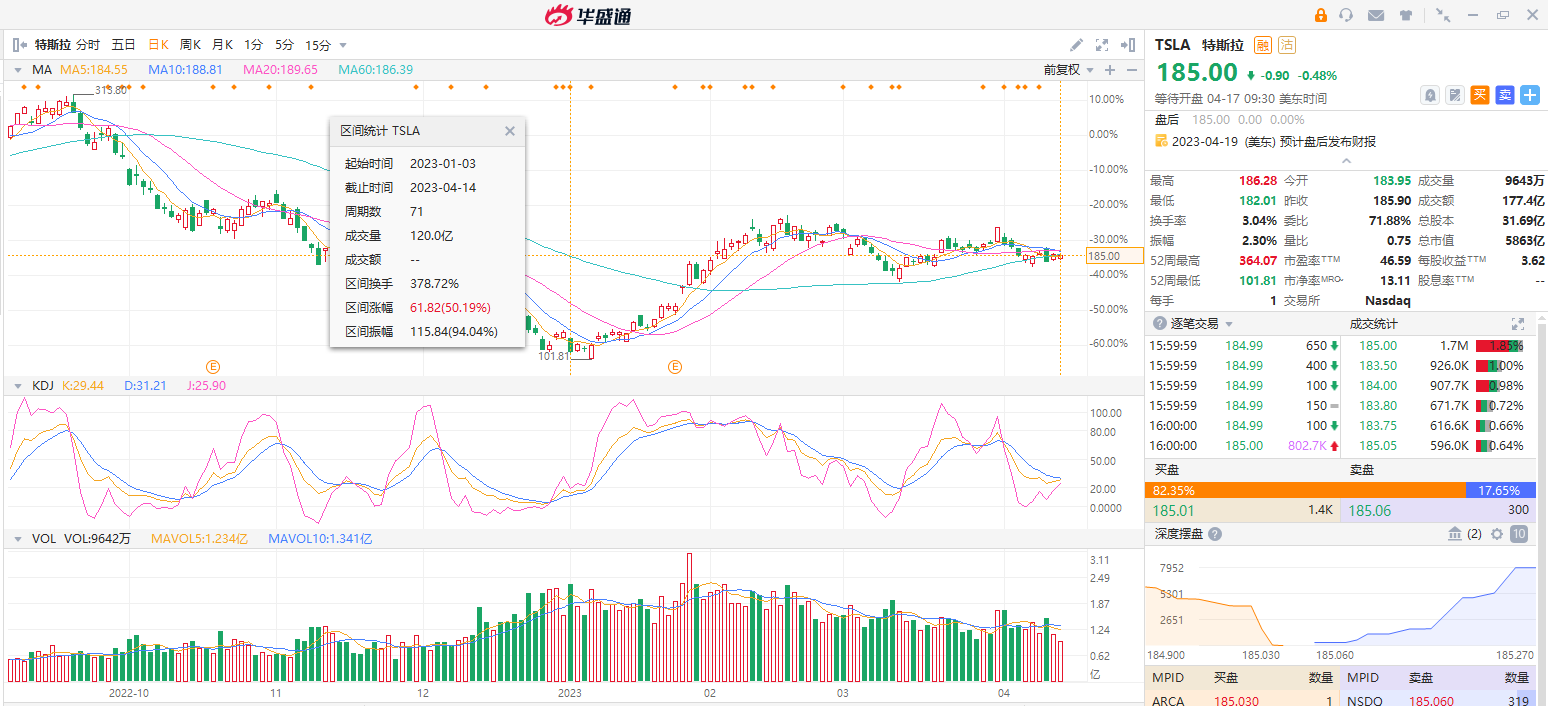1548x706 pixels.
Task: Open depth order book settings gear
Action: click(x=1497, y=534)
